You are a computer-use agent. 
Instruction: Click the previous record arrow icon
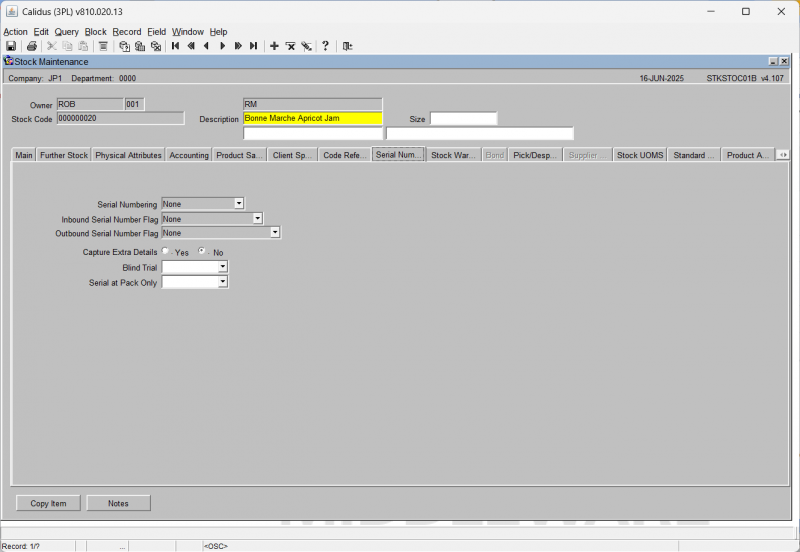point(207,46)
